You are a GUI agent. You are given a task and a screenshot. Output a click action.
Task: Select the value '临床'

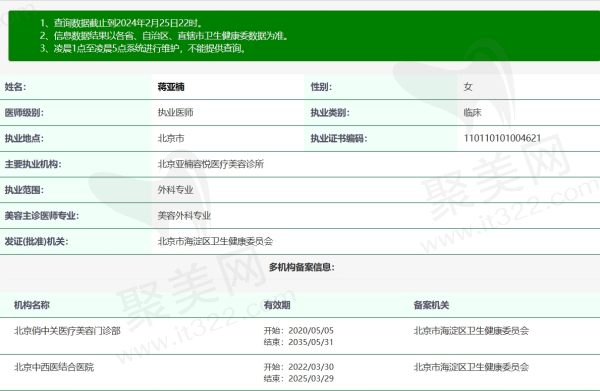(x=473, y=112)
